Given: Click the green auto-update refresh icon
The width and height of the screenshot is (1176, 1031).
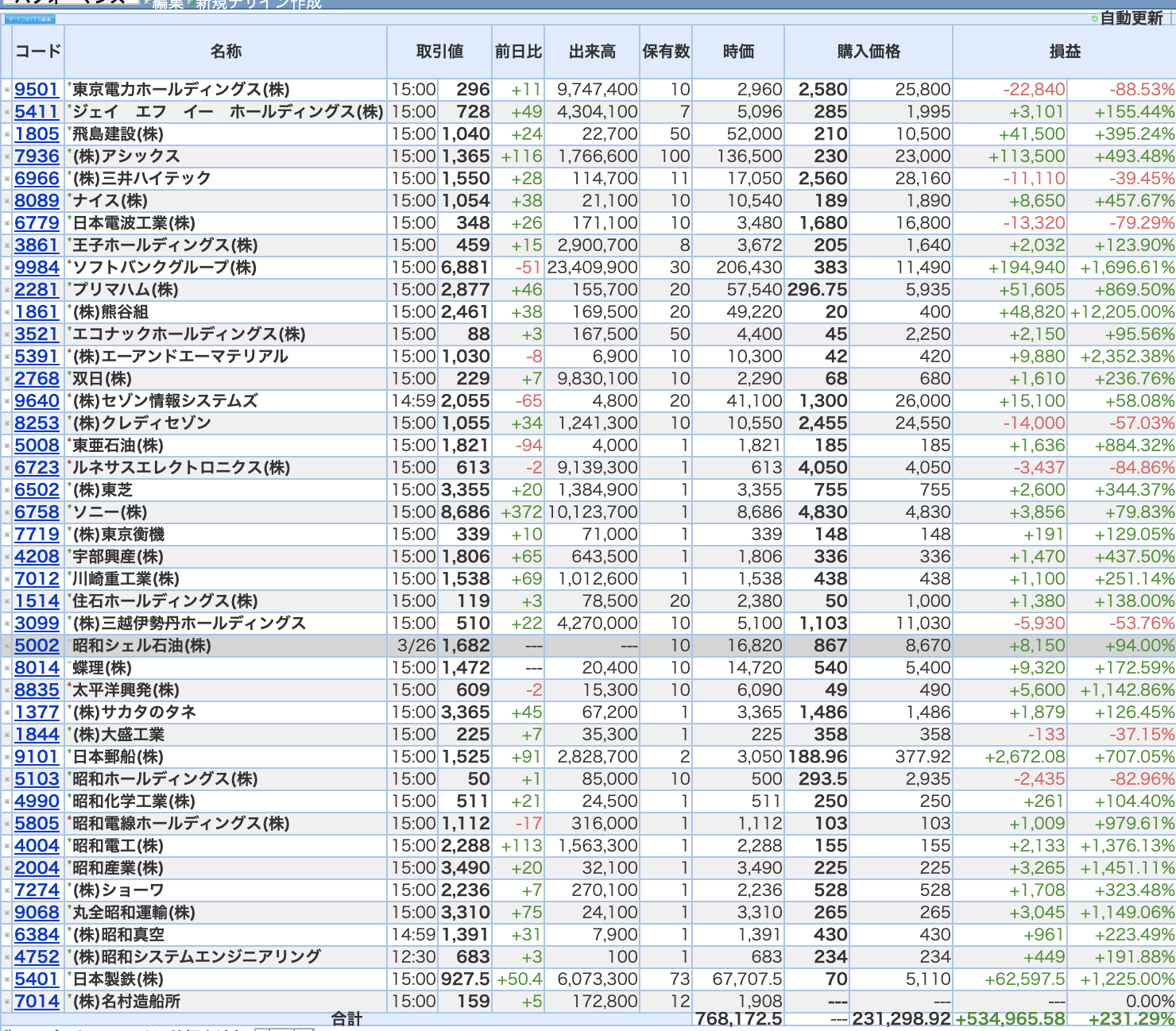Looking at the screenshot, I should pyautogui.click(x=1095, y=18).
